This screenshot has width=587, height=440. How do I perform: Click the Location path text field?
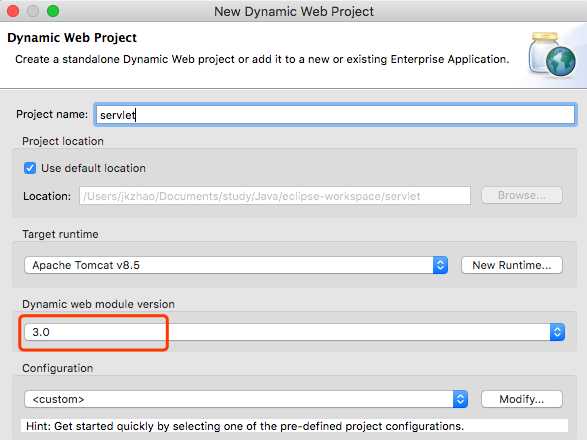pyautogui.click(x=275, y=196)
